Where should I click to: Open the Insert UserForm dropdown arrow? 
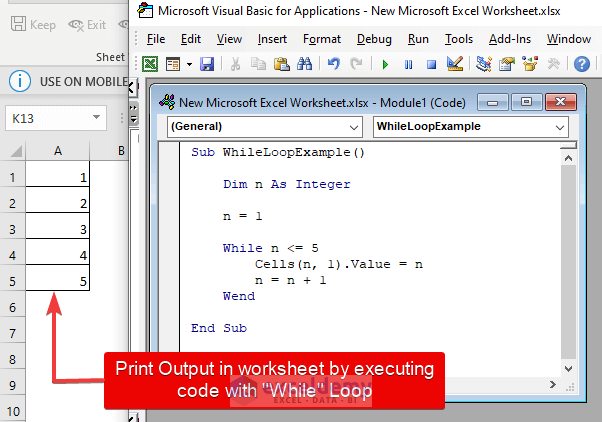[x=189, y=64]
